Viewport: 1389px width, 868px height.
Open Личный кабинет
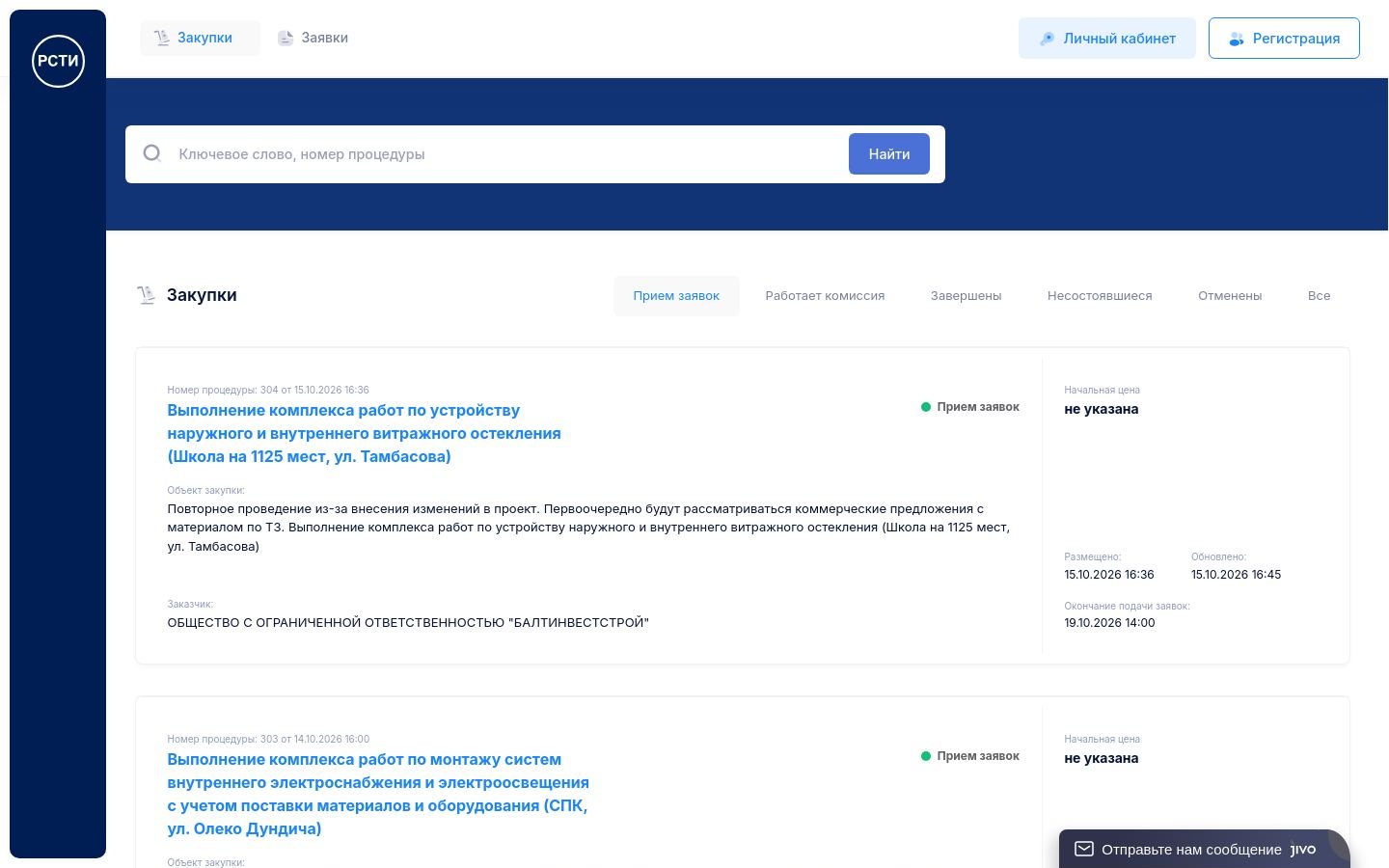point(1107,39)
